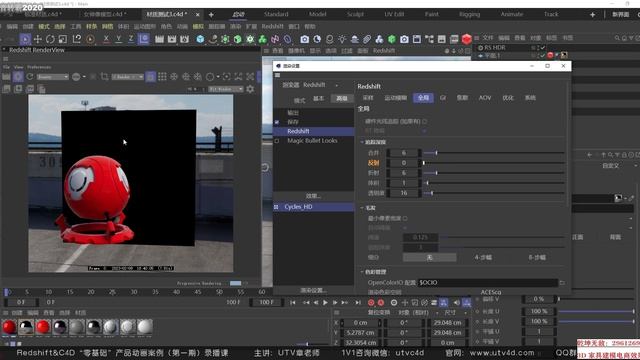
Task: Click the green subdivision generator cube icon
Action: point(238,39)
